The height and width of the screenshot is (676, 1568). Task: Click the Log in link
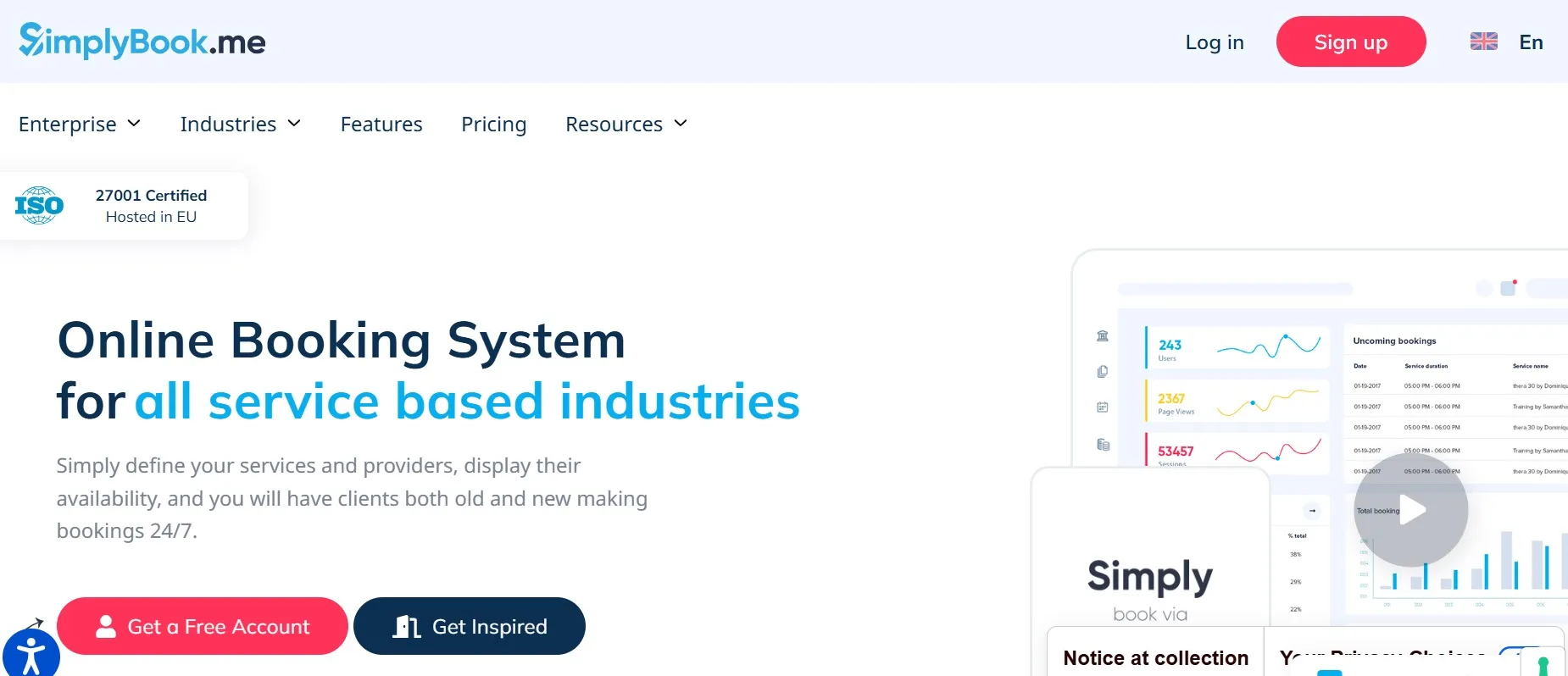(1214, 42)
